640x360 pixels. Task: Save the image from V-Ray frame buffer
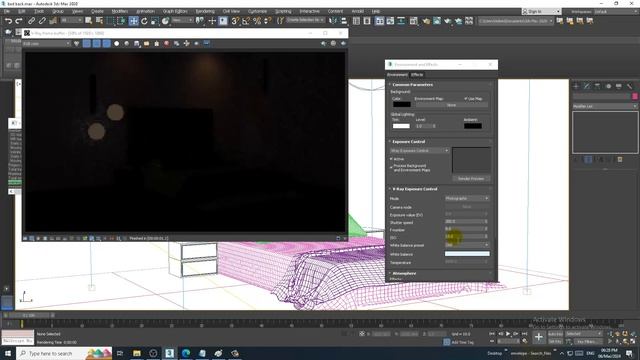tap(136, 43)
